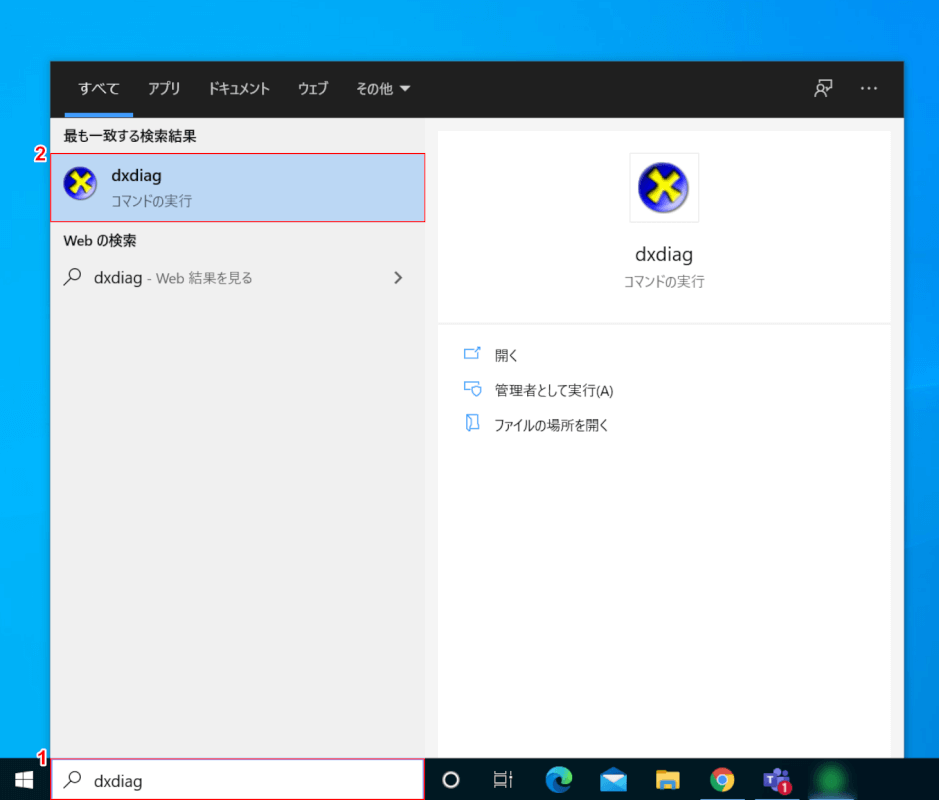Switch to the ウェブ tab
This screenshot has height=800, width=939.
[313, 89]
